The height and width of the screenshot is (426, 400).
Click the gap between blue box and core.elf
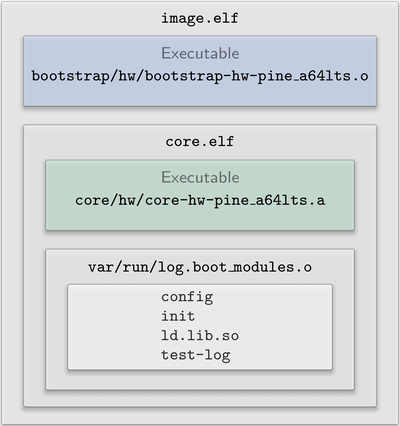[200, 116]
